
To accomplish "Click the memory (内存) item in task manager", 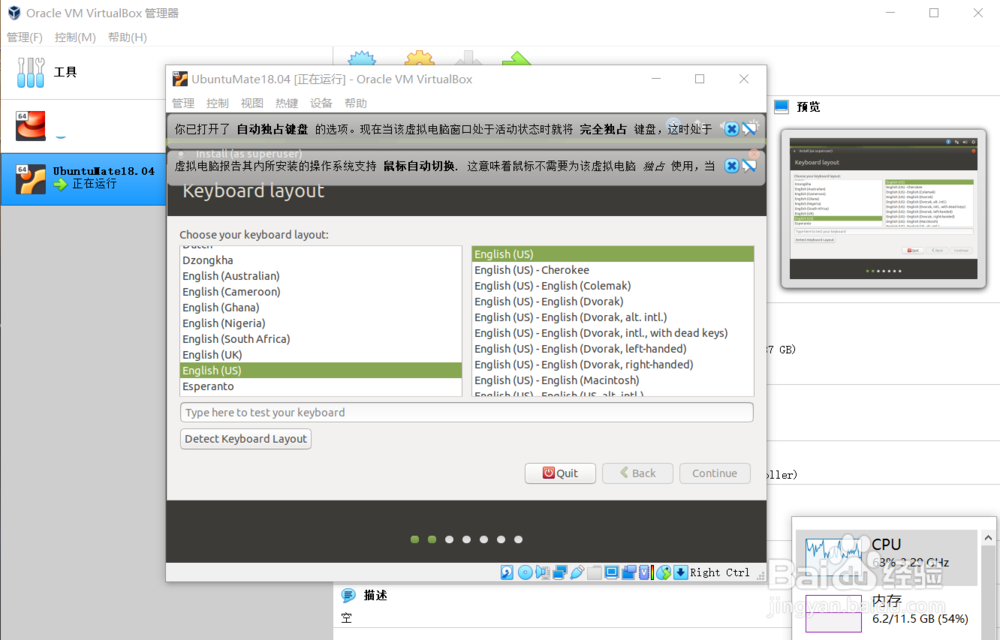I will point(886,612).
